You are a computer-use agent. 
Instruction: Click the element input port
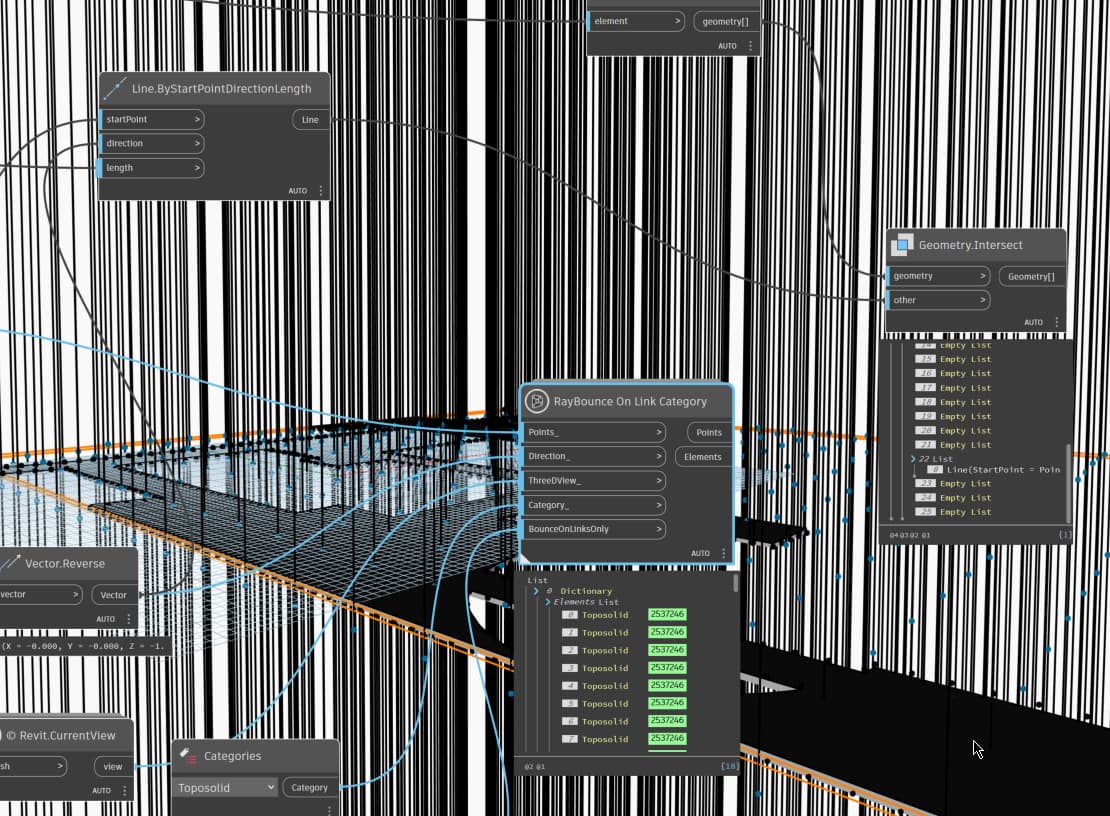[x=636, y=21]
